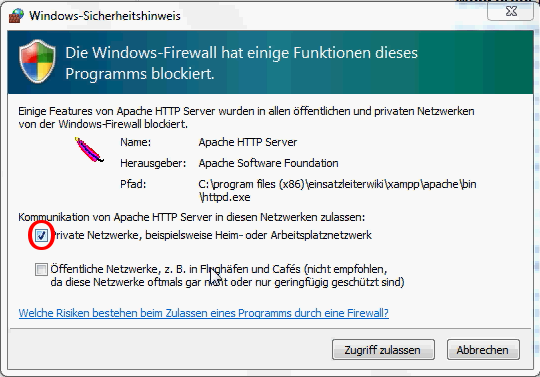Click the Private Netzwerke label text

pyautogui.click(x=211, y=235)
